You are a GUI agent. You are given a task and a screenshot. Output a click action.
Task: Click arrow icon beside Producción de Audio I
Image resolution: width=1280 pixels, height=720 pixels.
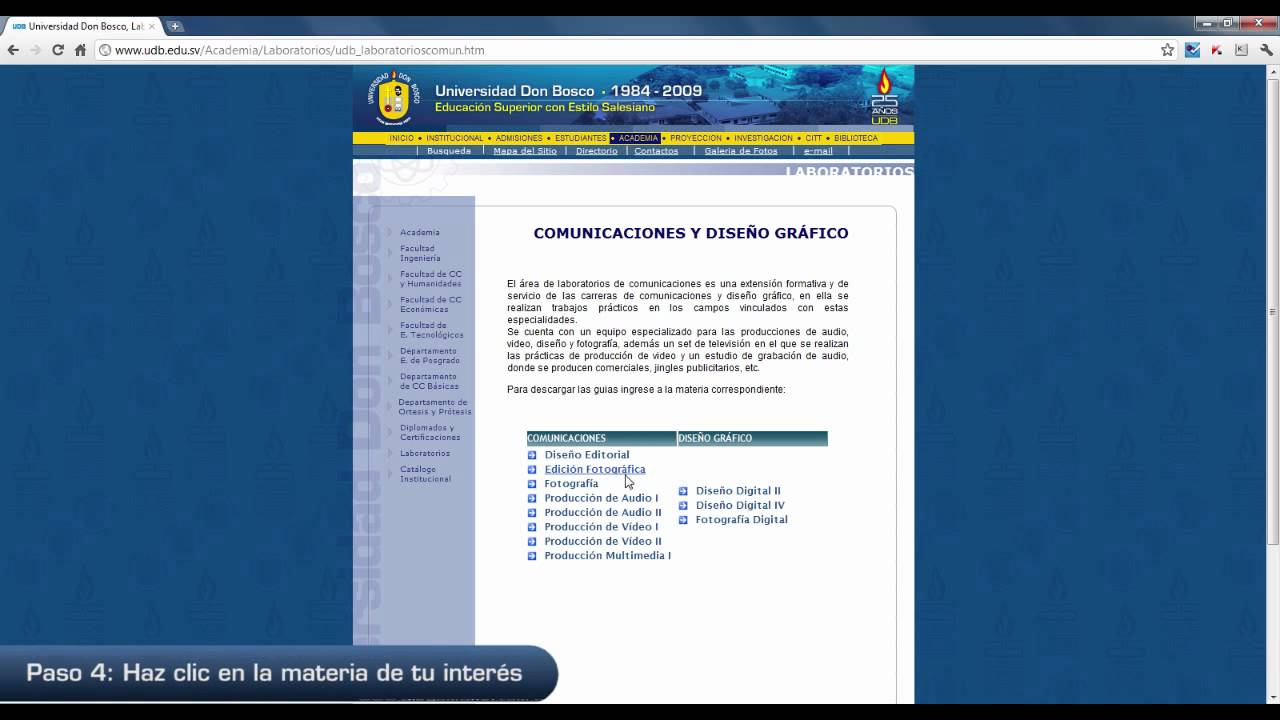[x=532, y=498]
